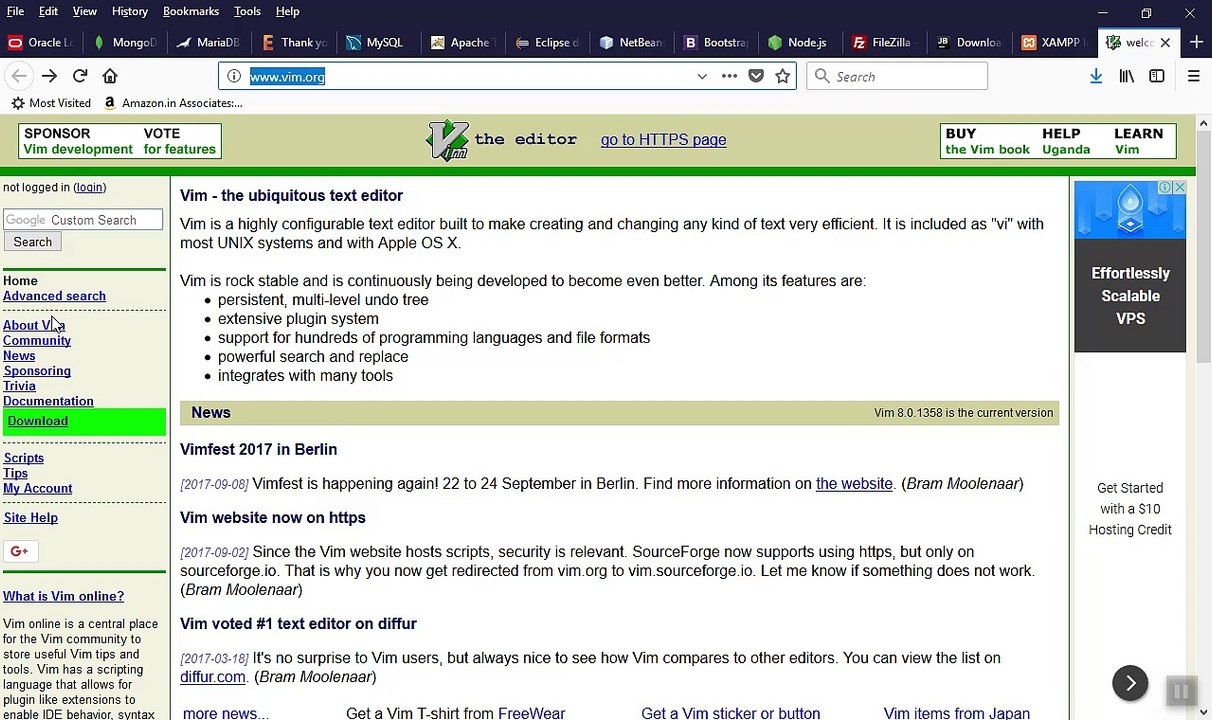This screenshot has height=720, width=1212.
Task: Open the Library icon in the toolbar
Action: 1127,76
